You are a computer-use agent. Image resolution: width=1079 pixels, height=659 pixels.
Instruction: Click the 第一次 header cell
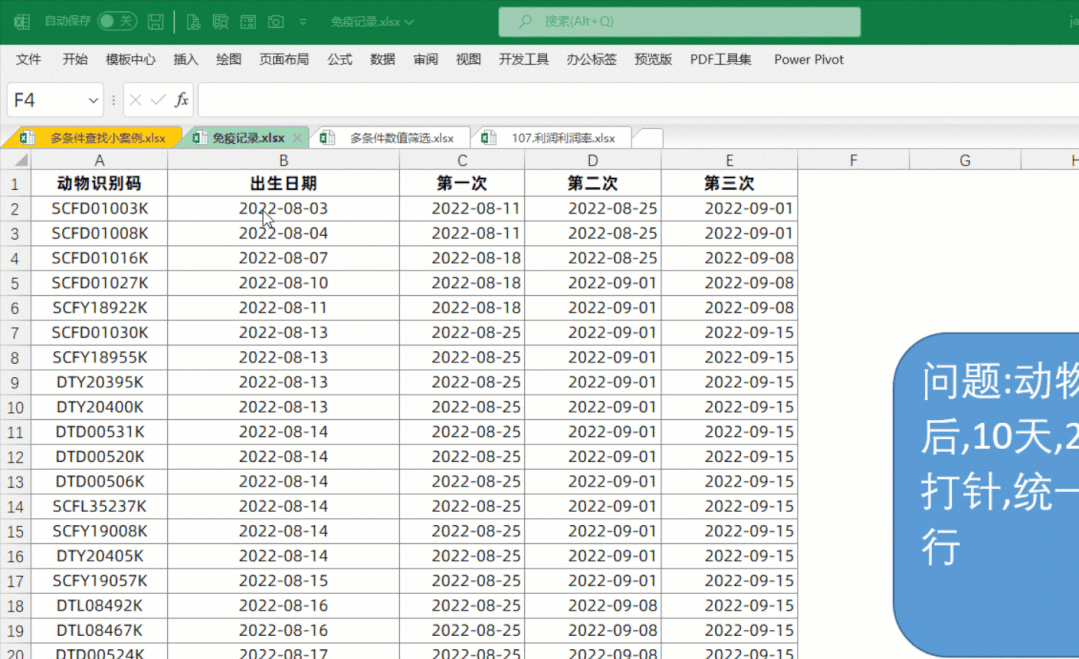tap(462, 183)
